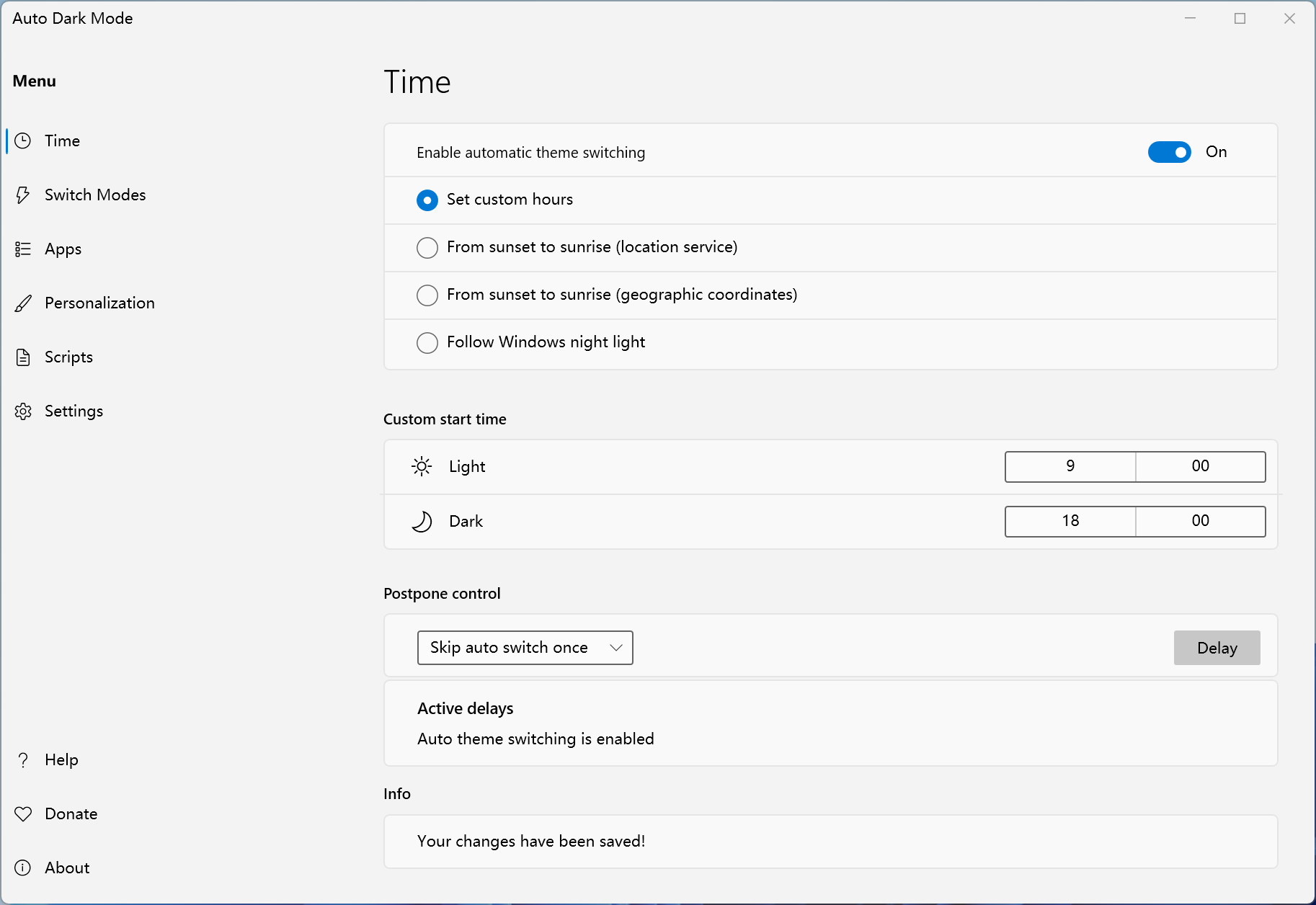
Task: Click the clock icon beside Time
Action: [23, 141]
